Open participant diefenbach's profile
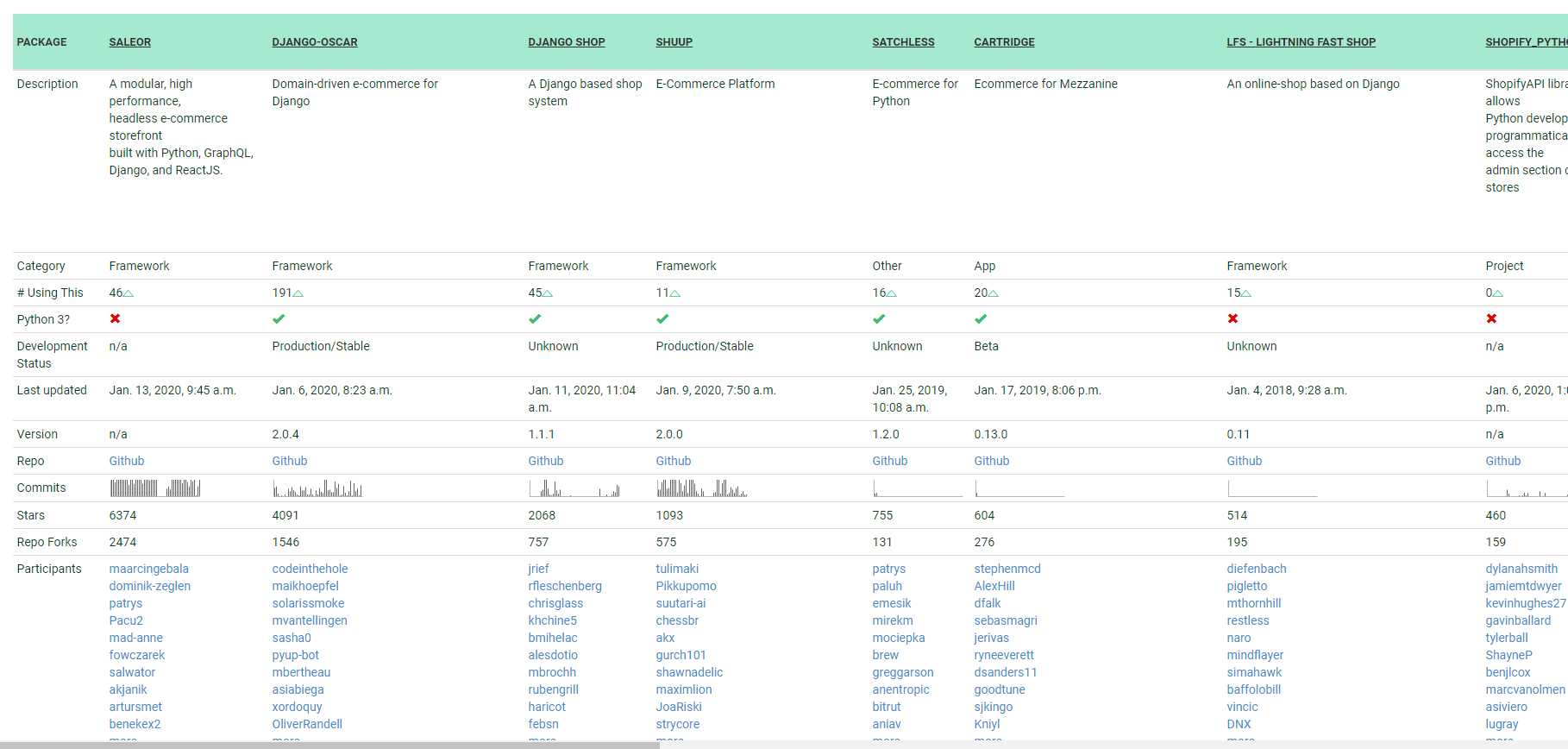Viewport: 1568px width, 749px height. pos(1257,569)
